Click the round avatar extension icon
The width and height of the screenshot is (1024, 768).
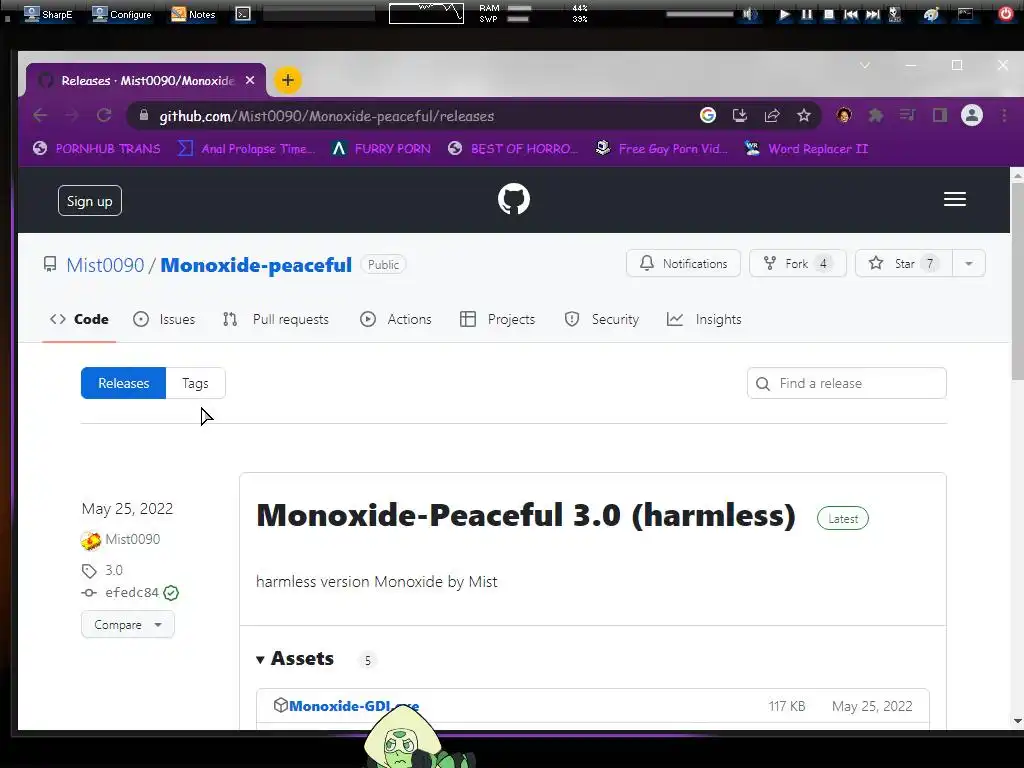(843, 116)
